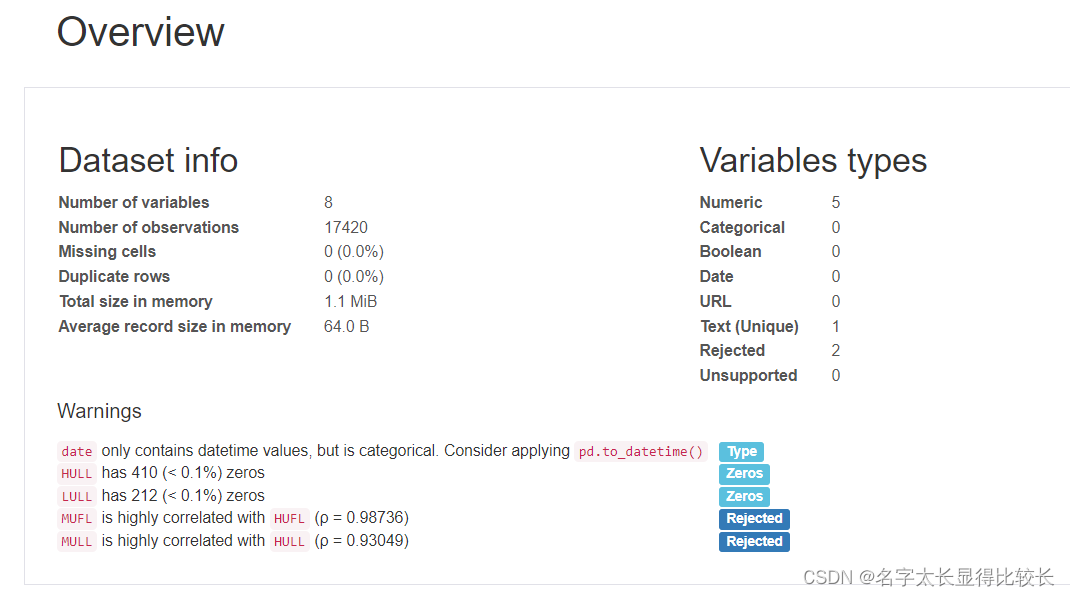The width and height of the screenshot is (1070, 597).
Task: Click the Rejected label under Variables types
Action: [732, 351]
